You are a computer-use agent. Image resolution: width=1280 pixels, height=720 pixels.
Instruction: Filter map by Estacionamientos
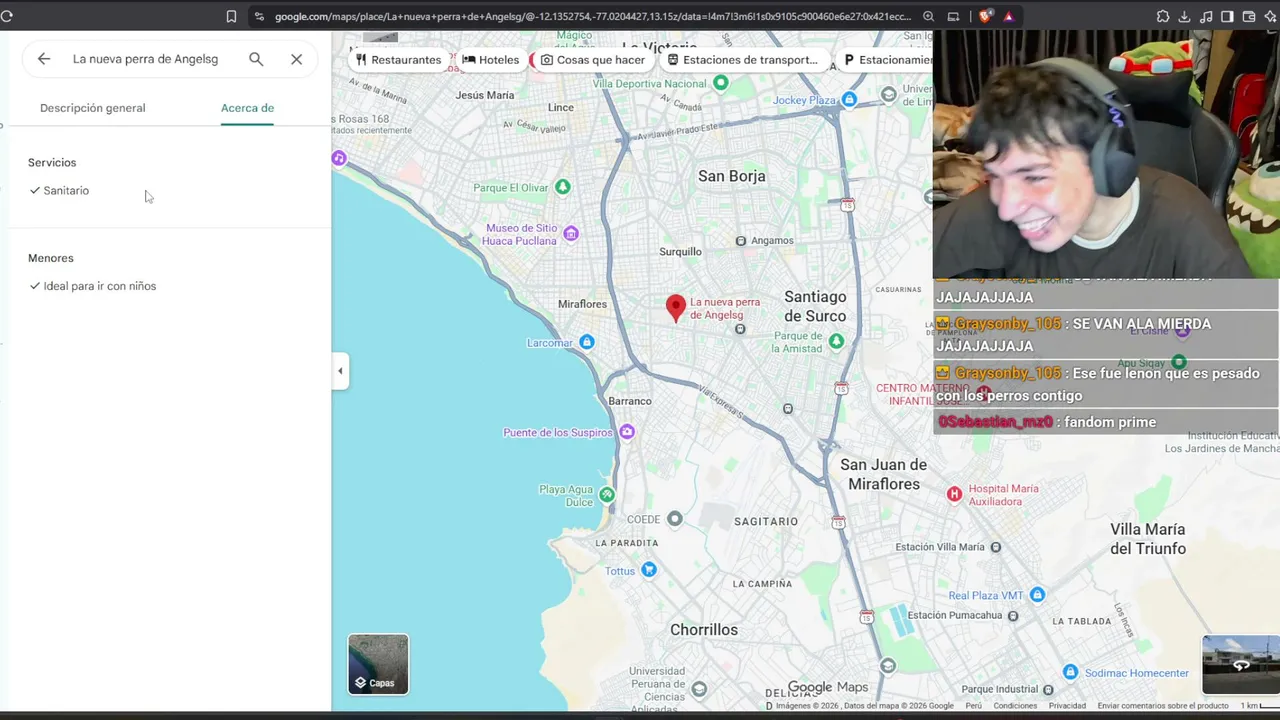(888, 60)
